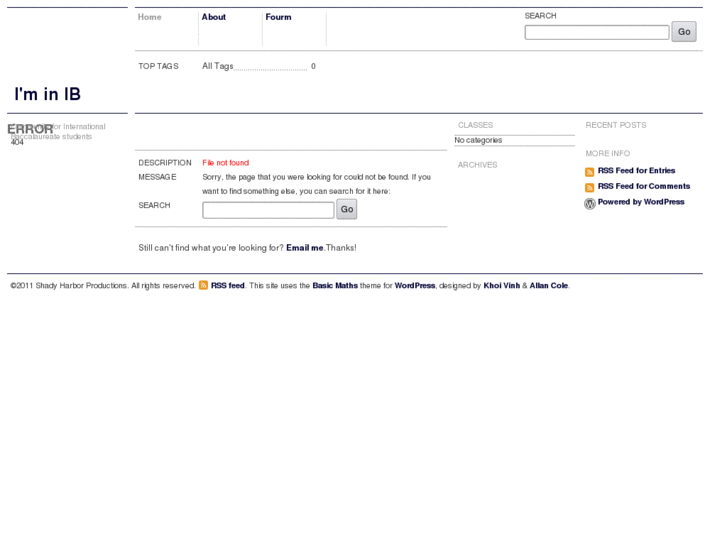The width and height of the screenshot is (727, 545).
Task: Click the WordPress logo icon
Action: 589,204
